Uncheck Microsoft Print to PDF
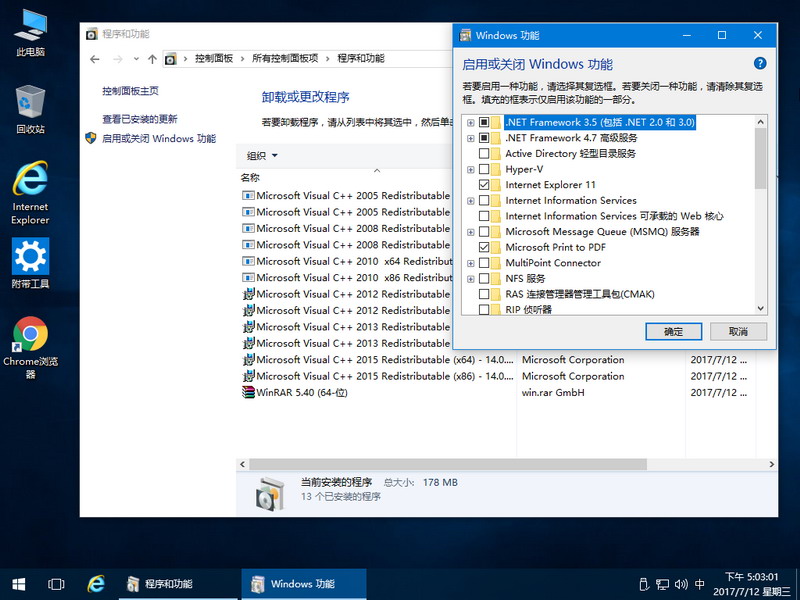Screen dimensions: 800x600 tap(484, 247)
